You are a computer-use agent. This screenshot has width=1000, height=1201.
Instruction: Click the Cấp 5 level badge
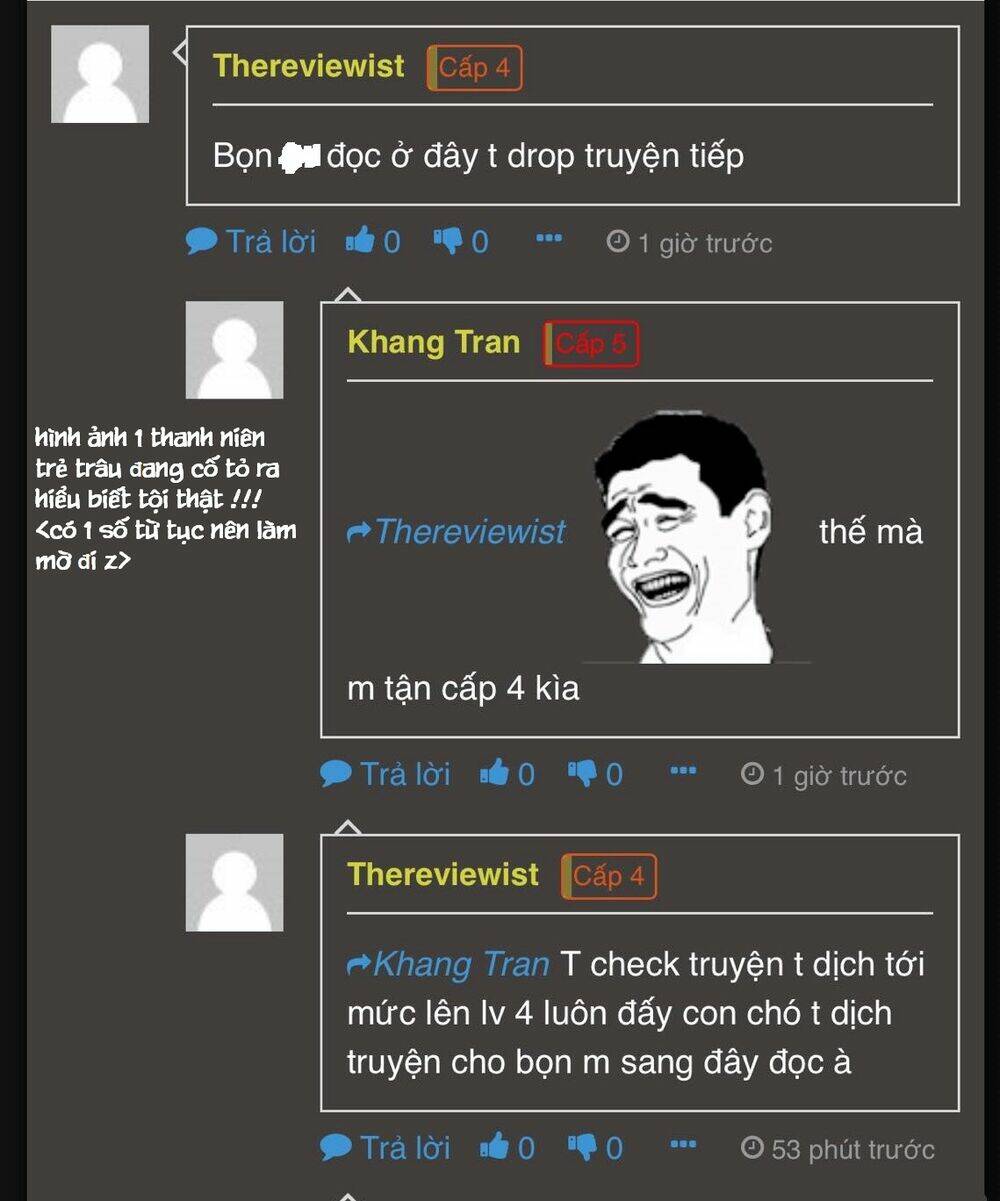point(591,344)
